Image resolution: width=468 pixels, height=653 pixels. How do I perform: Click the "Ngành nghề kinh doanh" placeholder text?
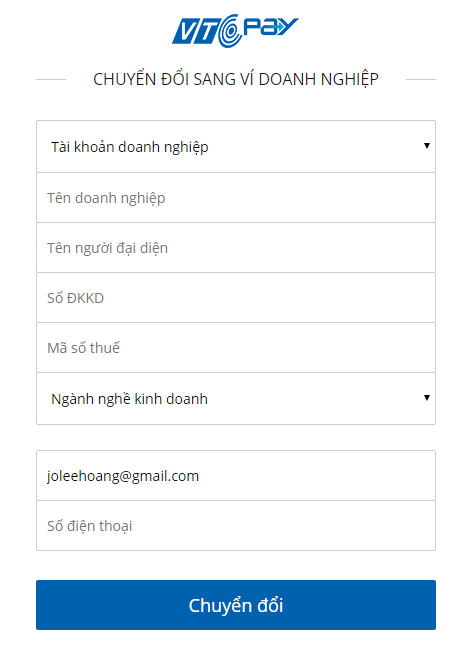(129, 399)
